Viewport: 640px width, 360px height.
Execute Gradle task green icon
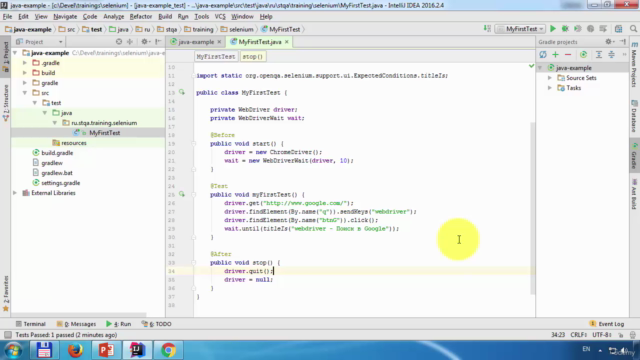click(583, 55)
